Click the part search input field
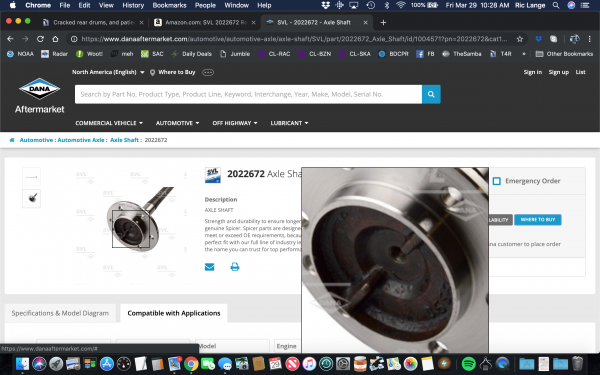Image resolution: width=600 pixels, height=375 pixels. 248,94
